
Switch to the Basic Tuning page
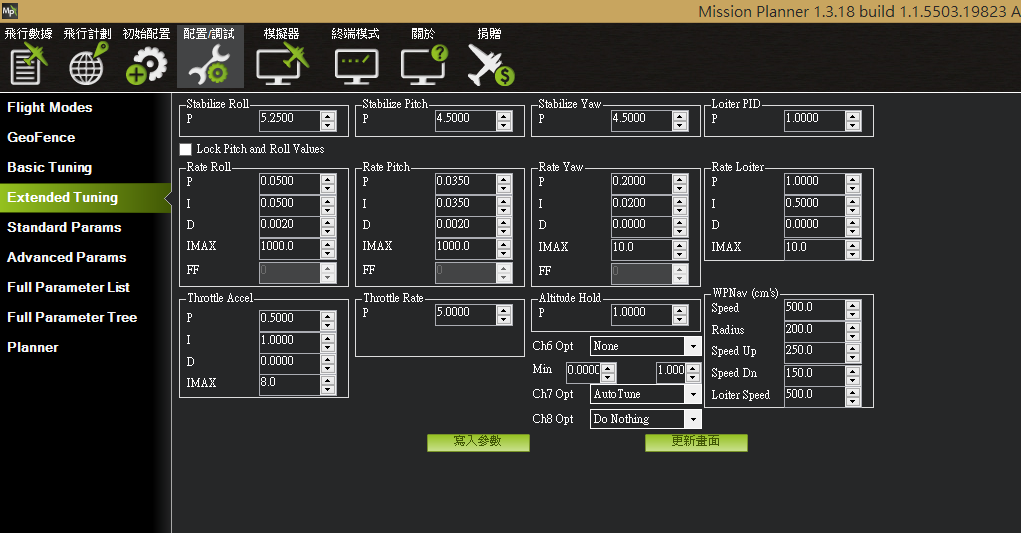pyautogui.click(x=50, y=167)
